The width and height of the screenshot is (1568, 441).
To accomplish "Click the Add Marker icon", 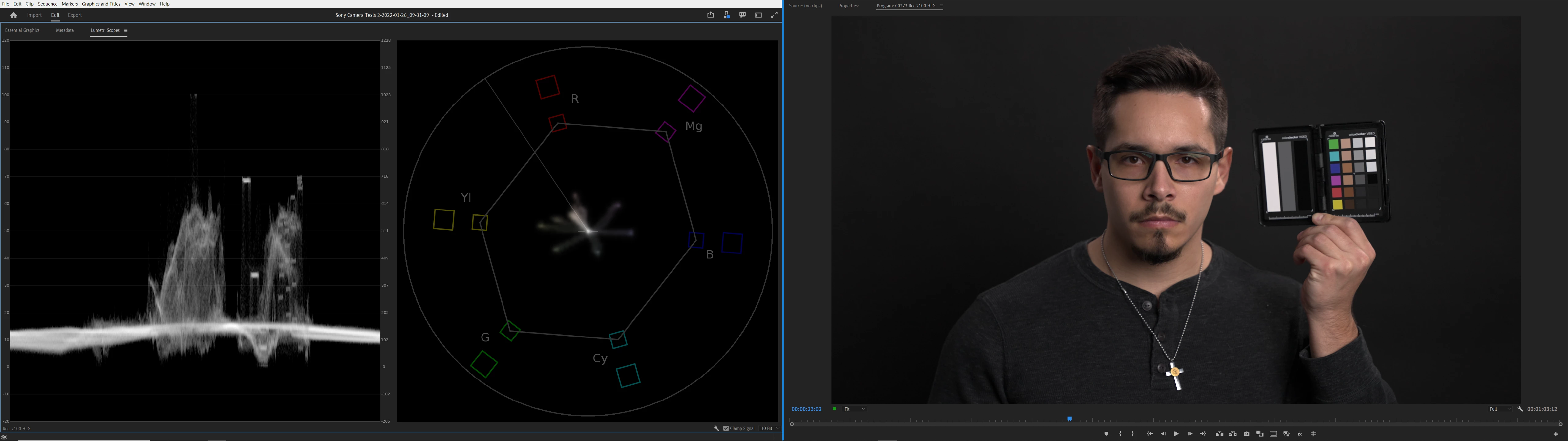I will 1106,434.
